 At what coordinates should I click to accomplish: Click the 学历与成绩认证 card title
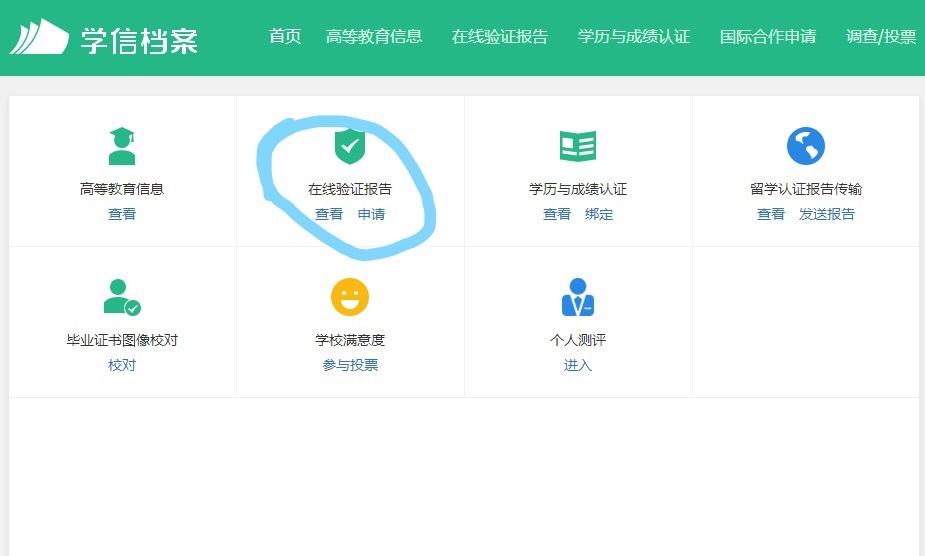click(x=578, y=189)
